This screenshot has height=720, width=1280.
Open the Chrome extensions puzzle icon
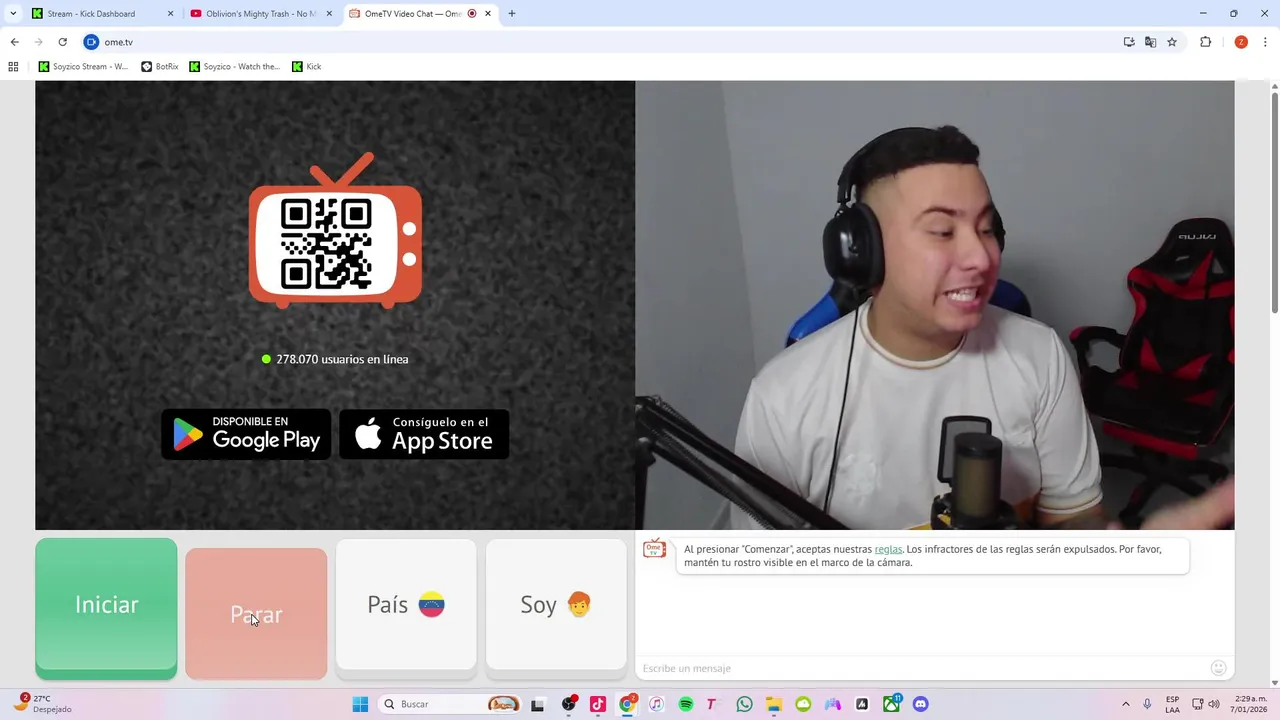click(1205, 42)
